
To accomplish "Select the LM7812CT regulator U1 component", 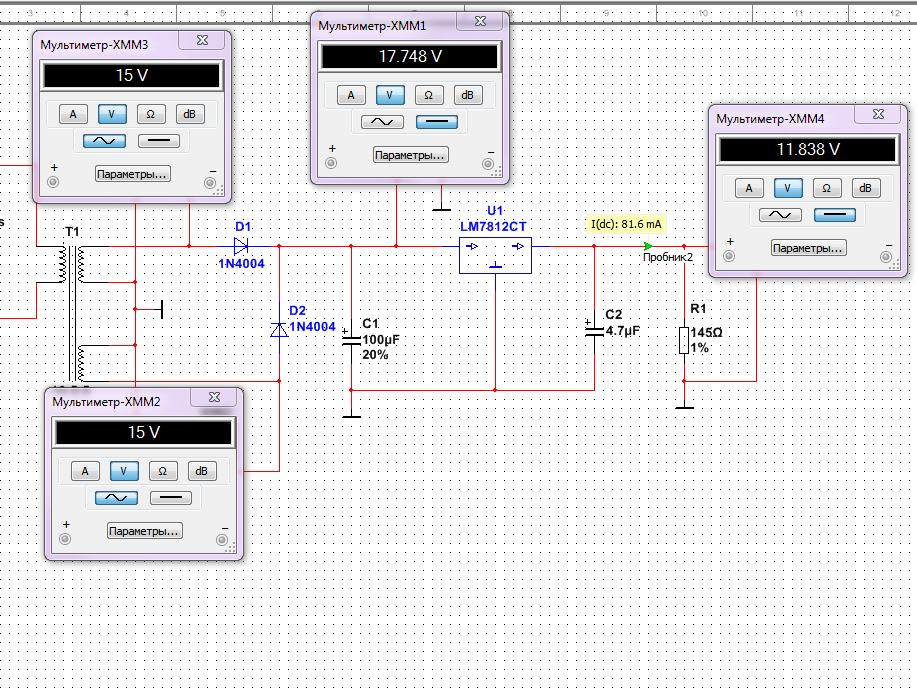I will pos(495,255).
